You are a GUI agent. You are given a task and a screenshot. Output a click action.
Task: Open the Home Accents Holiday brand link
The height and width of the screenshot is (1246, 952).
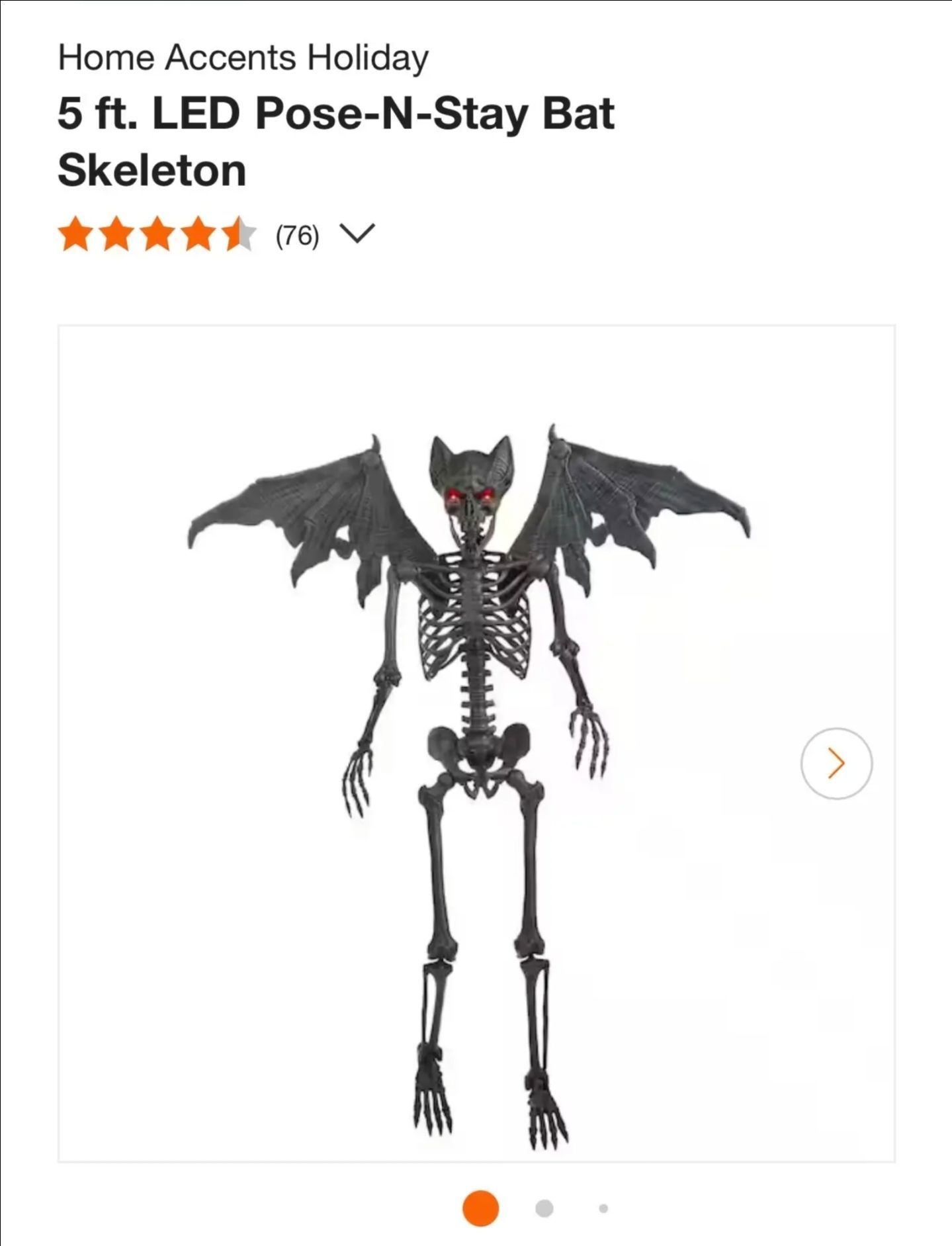(x=243, y=58)
